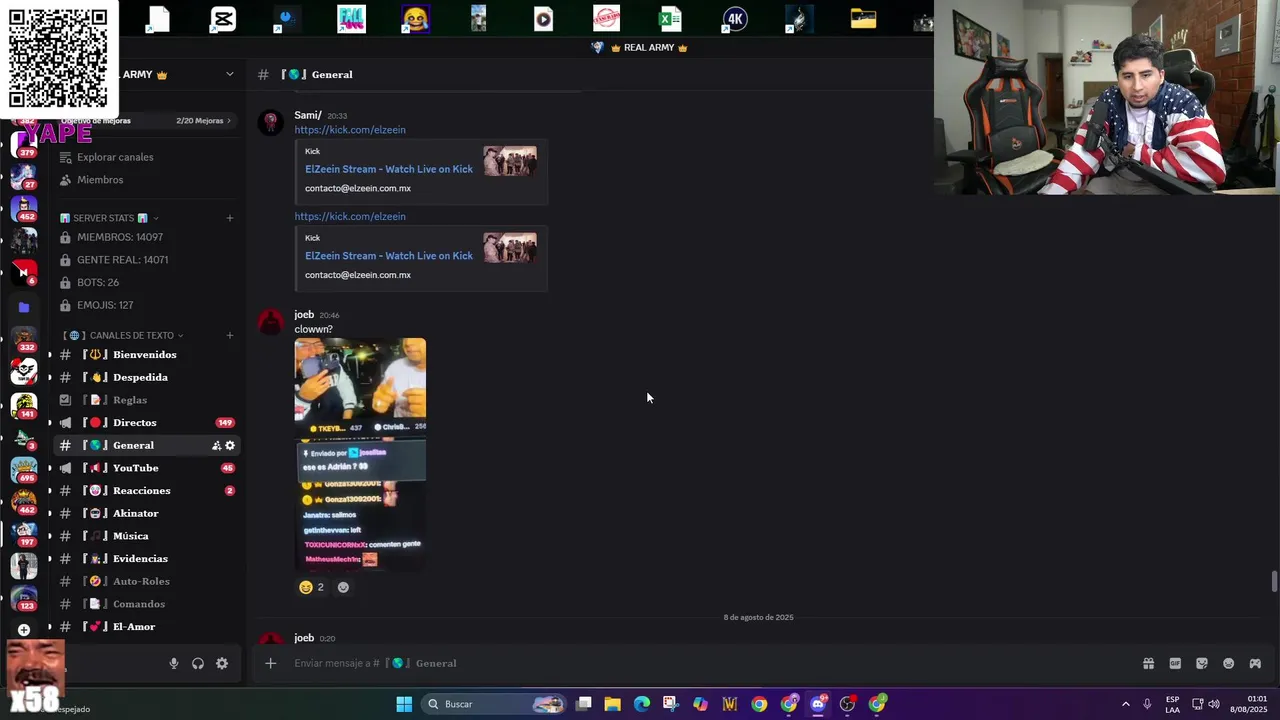Viewport: 1280px width, 720px height.
Task: Open the Directos announcement channel
Action: pyautogui.click(x=135, y=422)
